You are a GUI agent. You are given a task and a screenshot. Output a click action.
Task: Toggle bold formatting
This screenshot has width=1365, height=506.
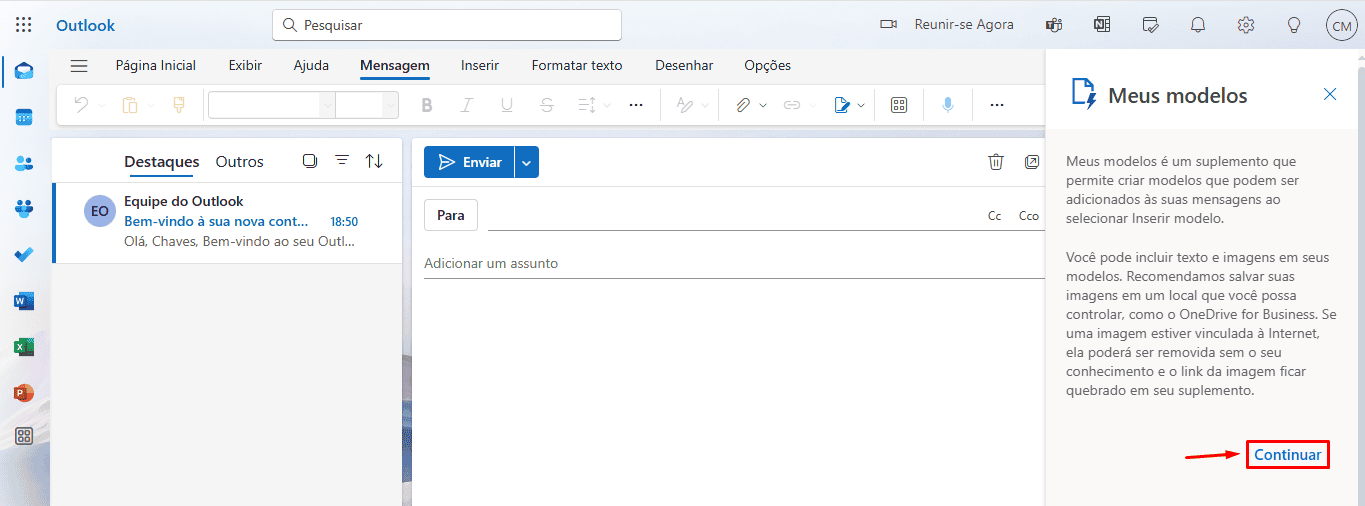[427, 105]
